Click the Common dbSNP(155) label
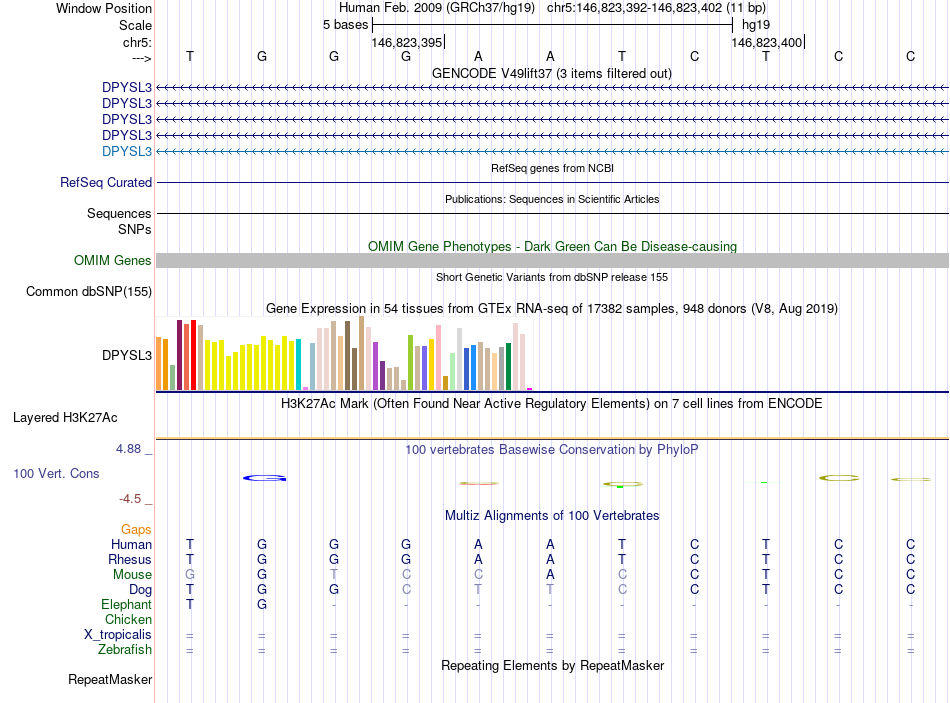 (89, 292)
